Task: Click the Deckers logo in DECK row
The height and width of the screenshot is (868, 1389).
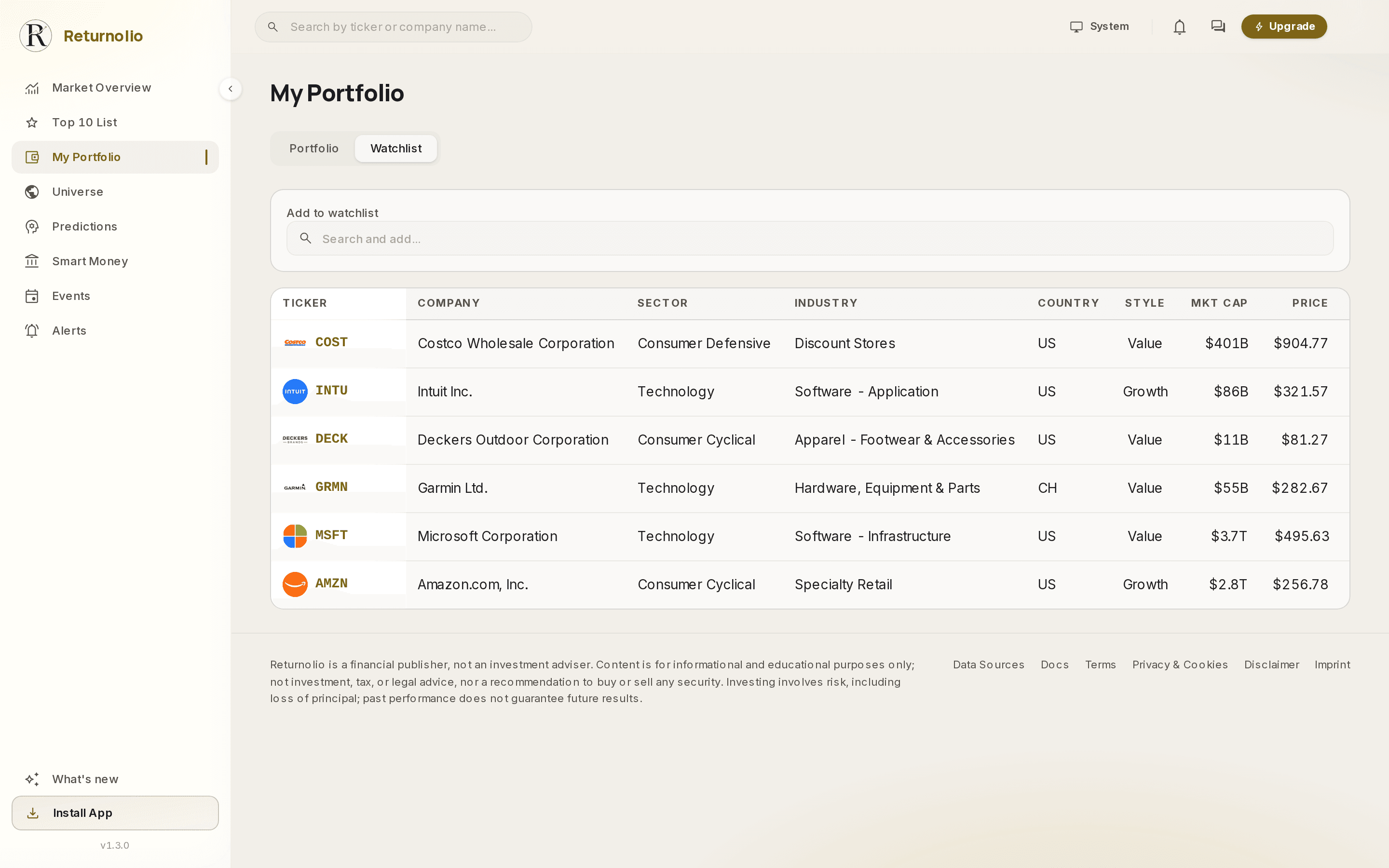Action: click(295, 439)
